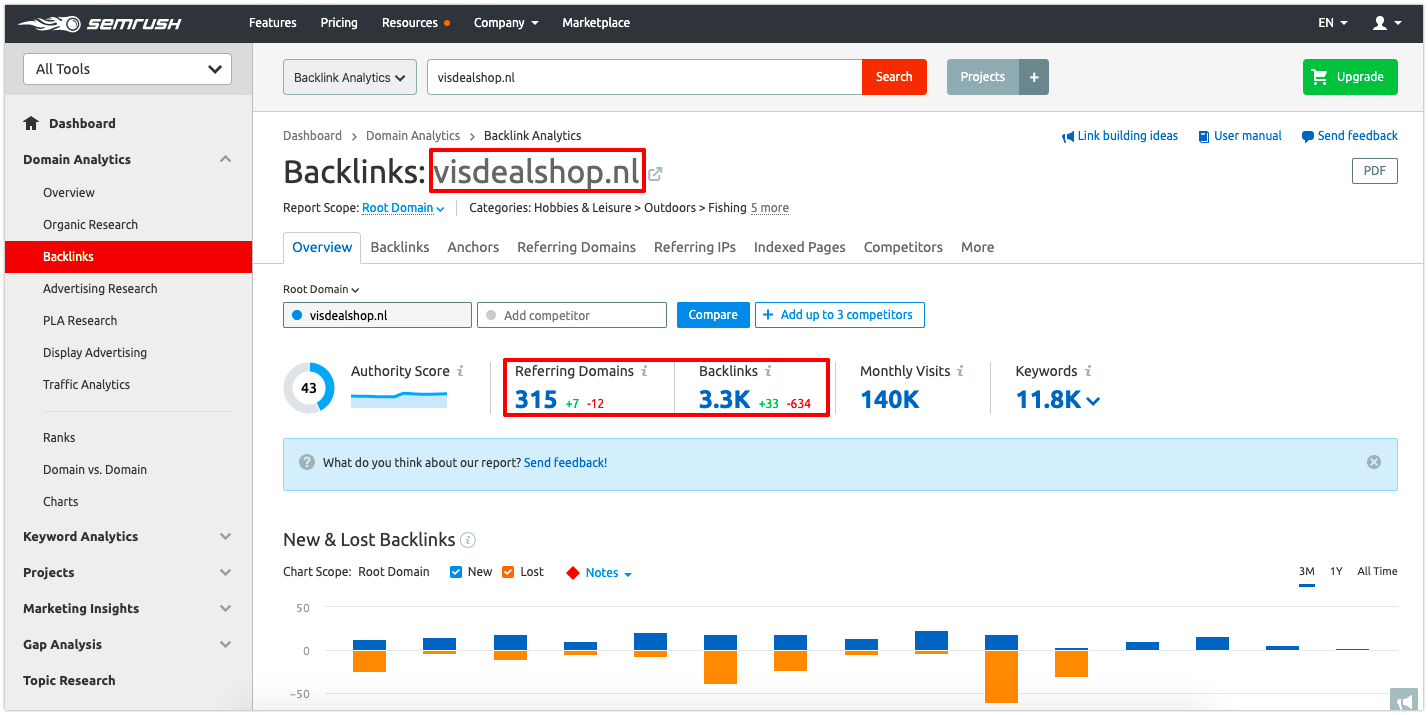Open Backlink Analytics tool selector dropdown
This screenshot has height=715, width=1428.
[349, 77]
